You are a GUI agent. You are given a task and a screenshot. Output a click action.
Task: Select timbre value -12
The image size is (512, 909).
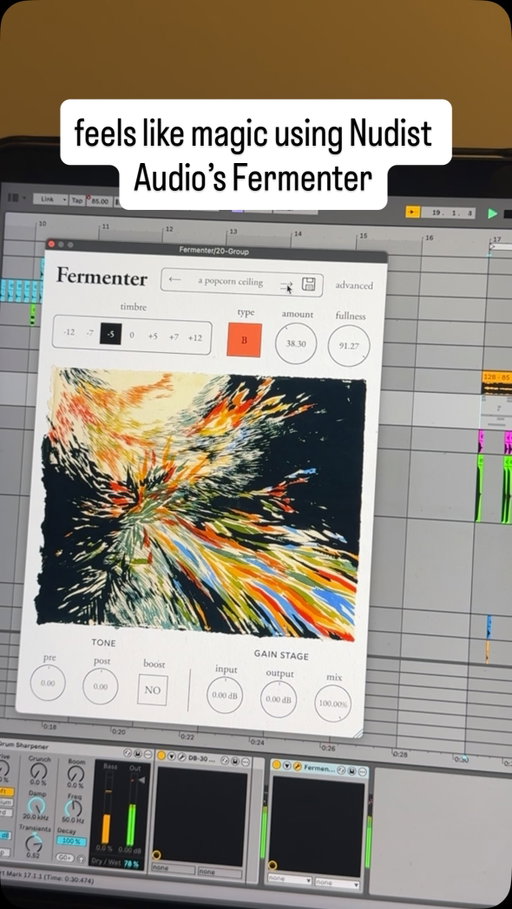tap(69, 333)
